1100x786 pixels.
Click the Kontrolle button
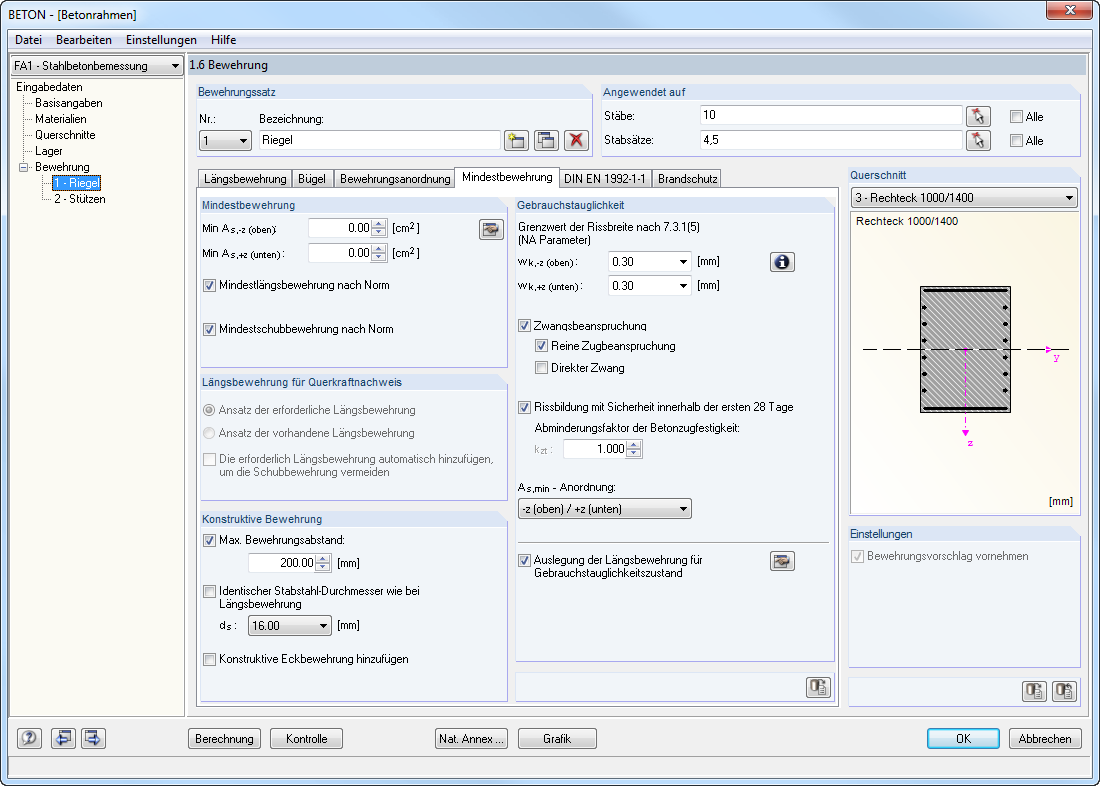(x=307, y=739)
